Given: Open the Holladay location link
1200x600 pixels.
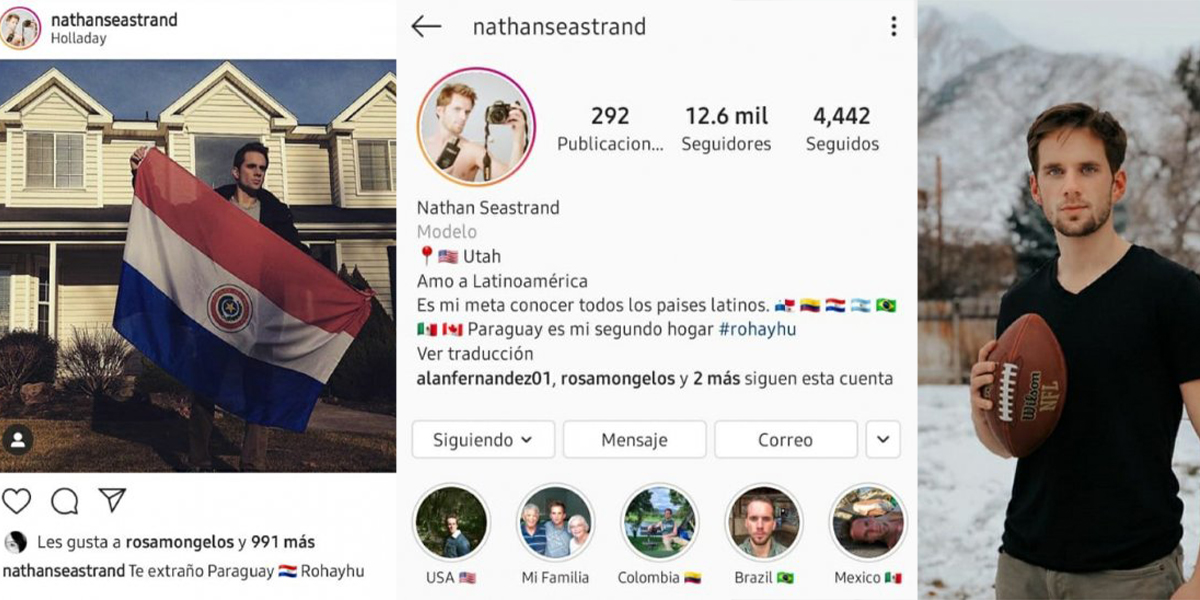Looking at the screenshot, I should (x=78, y=39).
